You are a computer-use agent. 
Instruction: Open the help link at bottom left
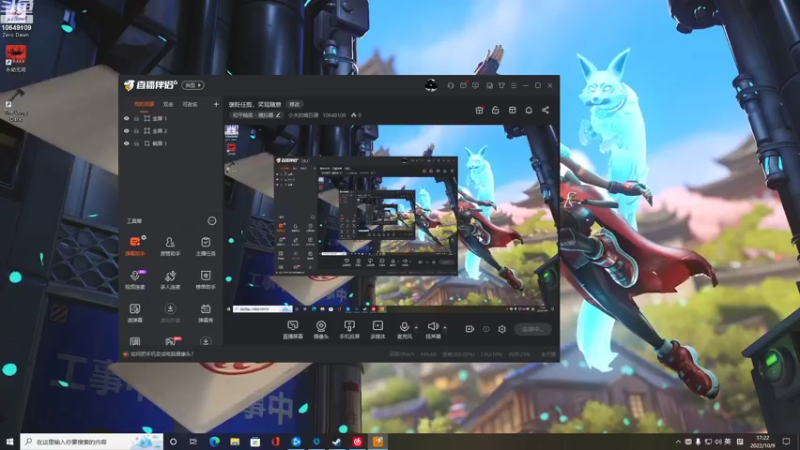(162, 354)
